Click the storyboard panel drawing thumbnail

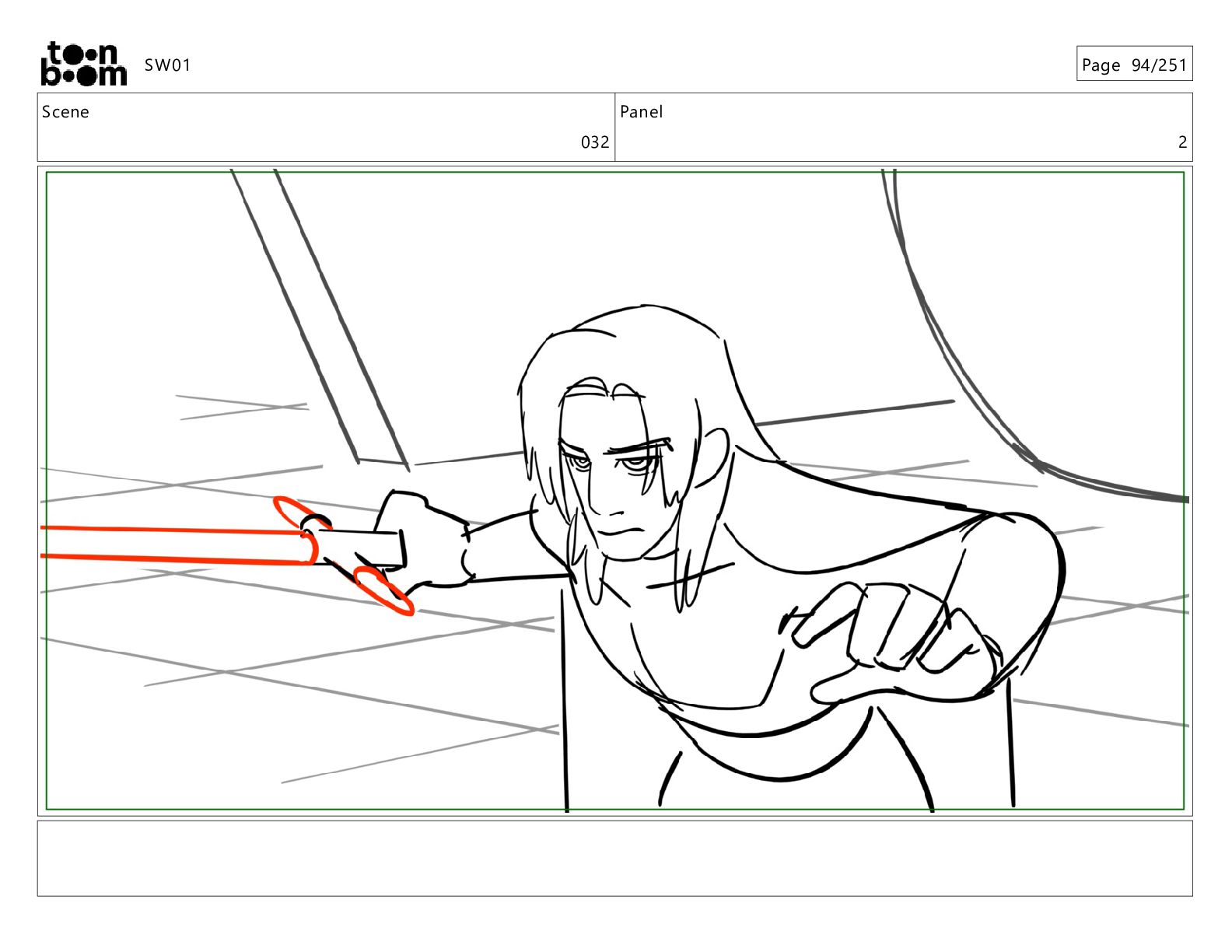click(614, 491)
